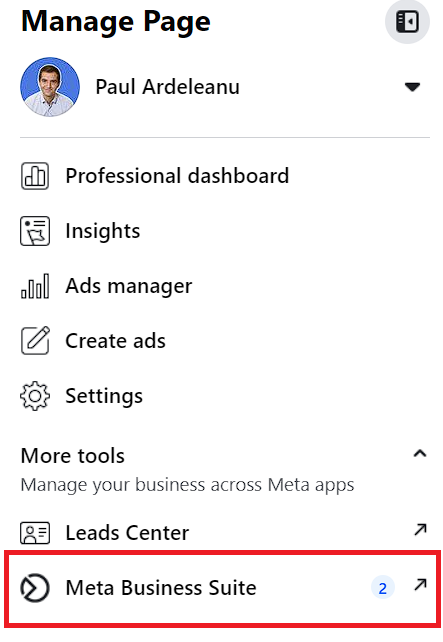Open the Professional dashboard menu item
The width and height of the screenshot is (443, 642).
coord(177,176)
